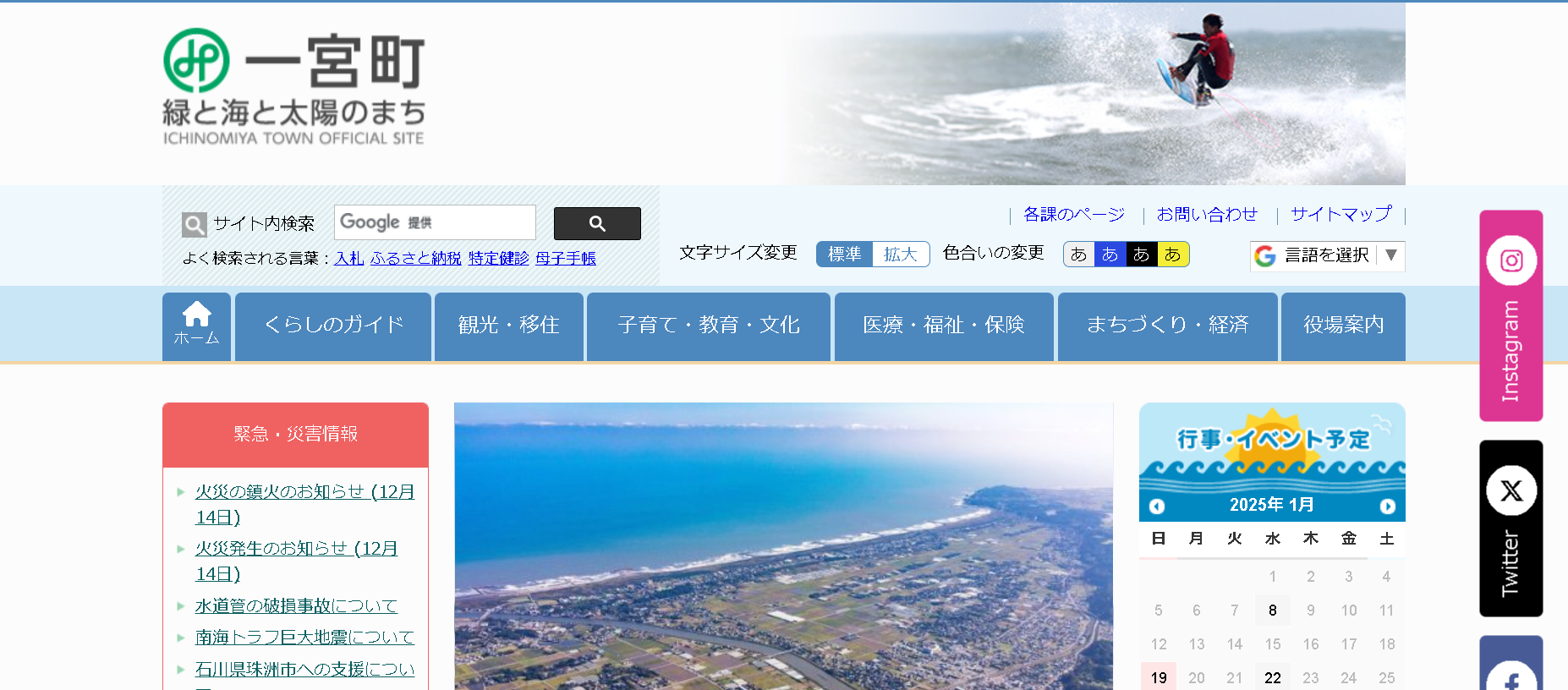Image resolution: width=1568 pixels, height=690 pixels.
Task: Go to next month in calendar
Action: tap(1387, 506)
